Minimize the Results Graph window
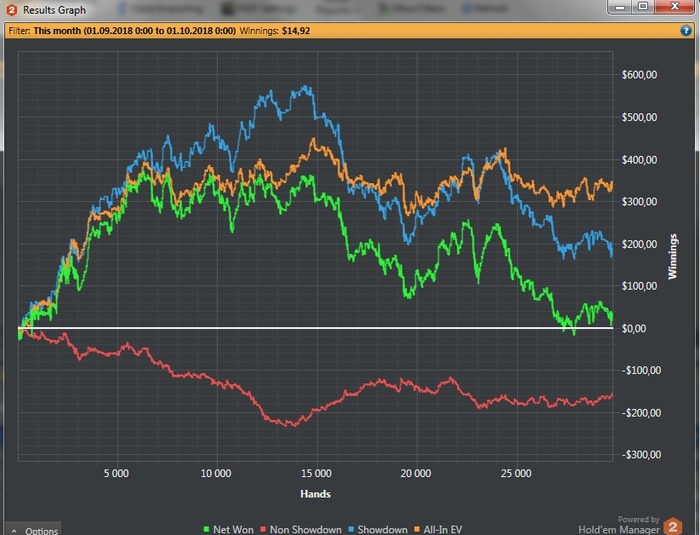 [620, 7]
